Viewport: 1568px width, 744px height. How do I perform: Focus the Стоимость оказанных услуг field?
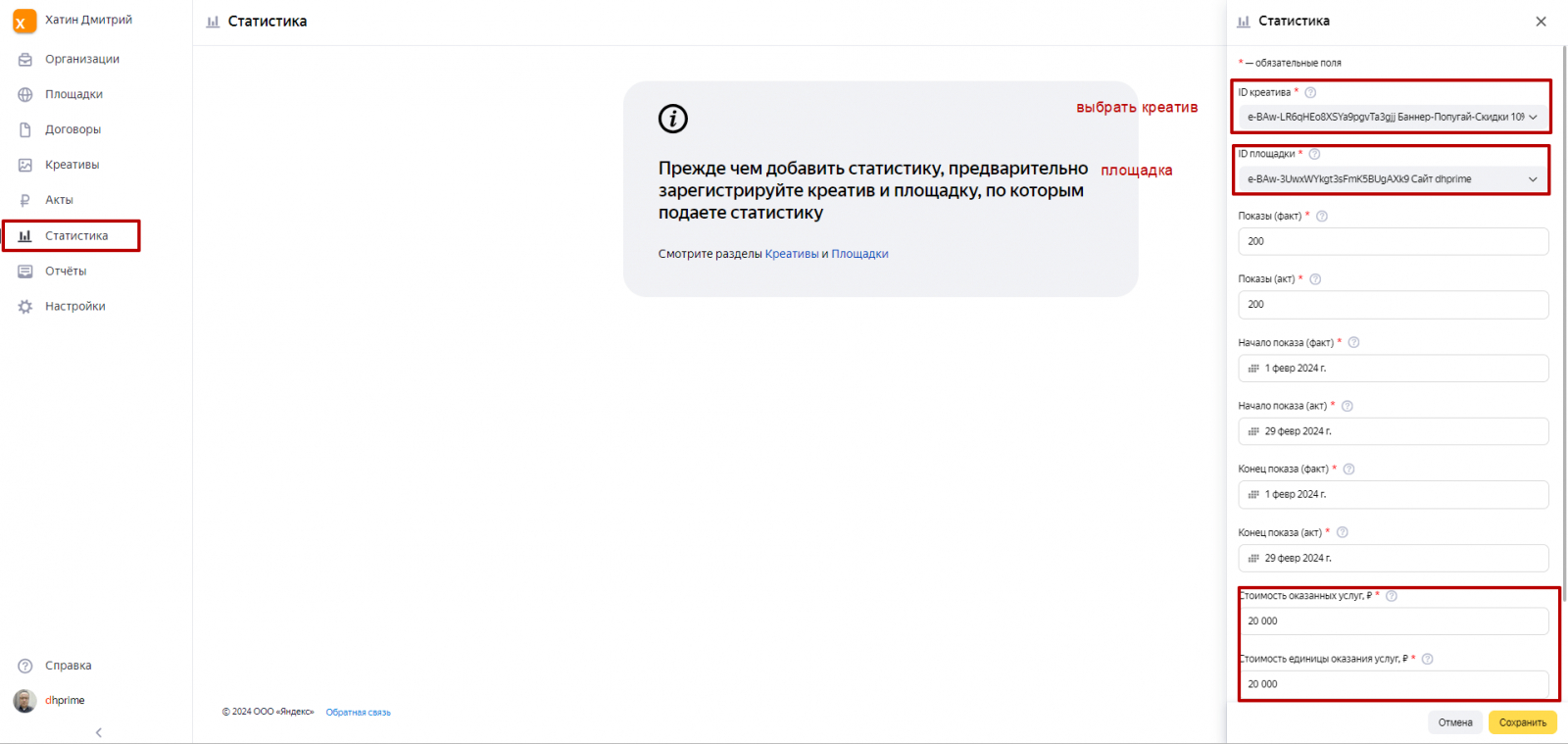1393,621
